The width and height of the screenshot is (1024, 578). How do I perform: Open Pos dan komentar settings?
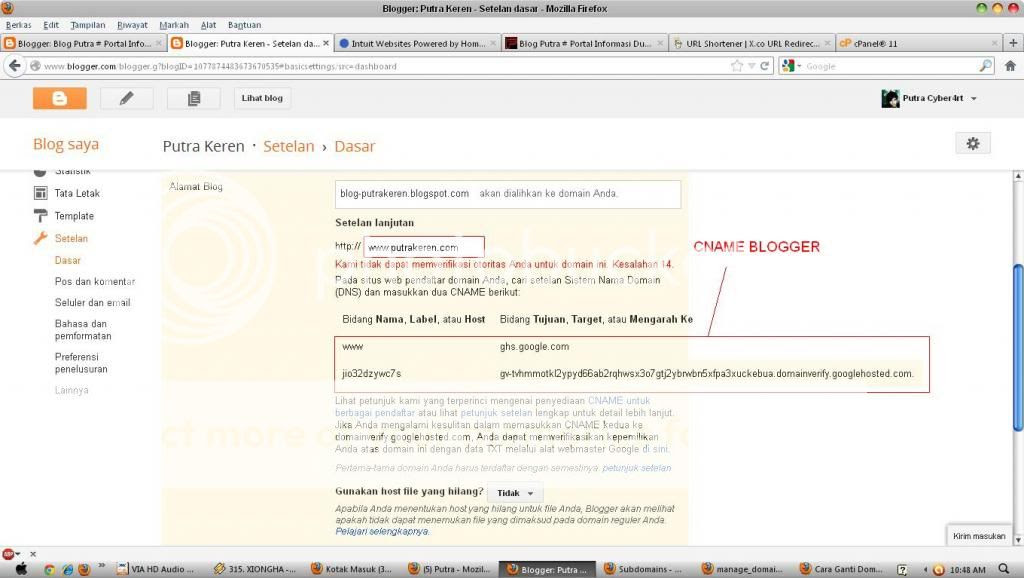tap(95, 281)
